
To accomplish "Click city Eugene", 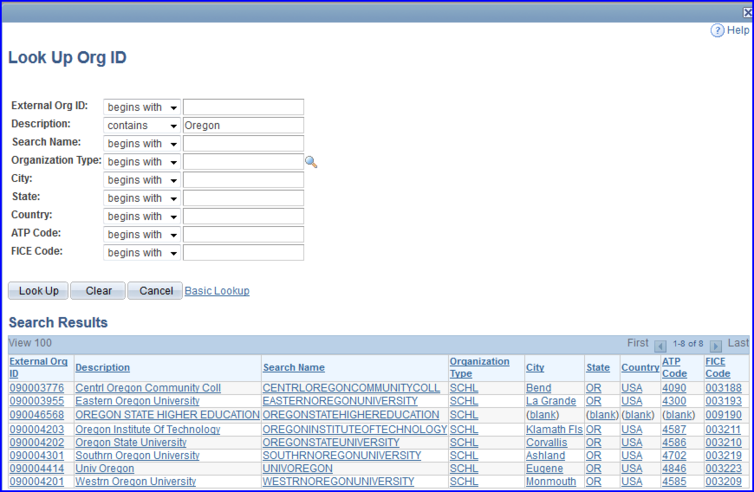I will coord(544,468).
